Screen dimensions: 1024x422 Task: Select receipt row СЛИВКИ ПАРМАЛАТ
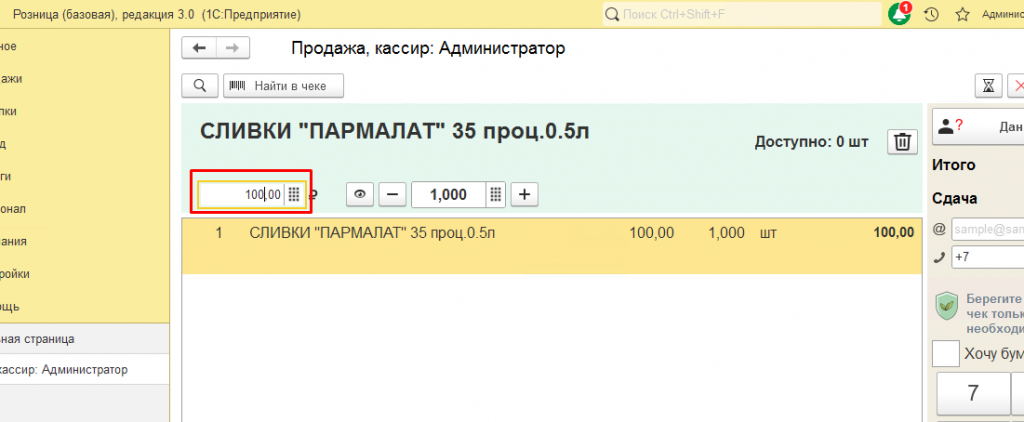[x=552, y=246]
